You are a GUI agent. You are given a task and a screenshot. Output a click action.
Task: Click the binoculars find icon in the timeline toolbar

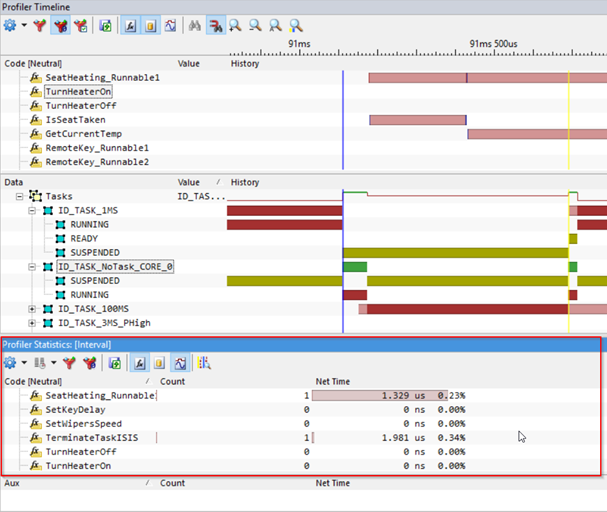[x=195, y=25]
